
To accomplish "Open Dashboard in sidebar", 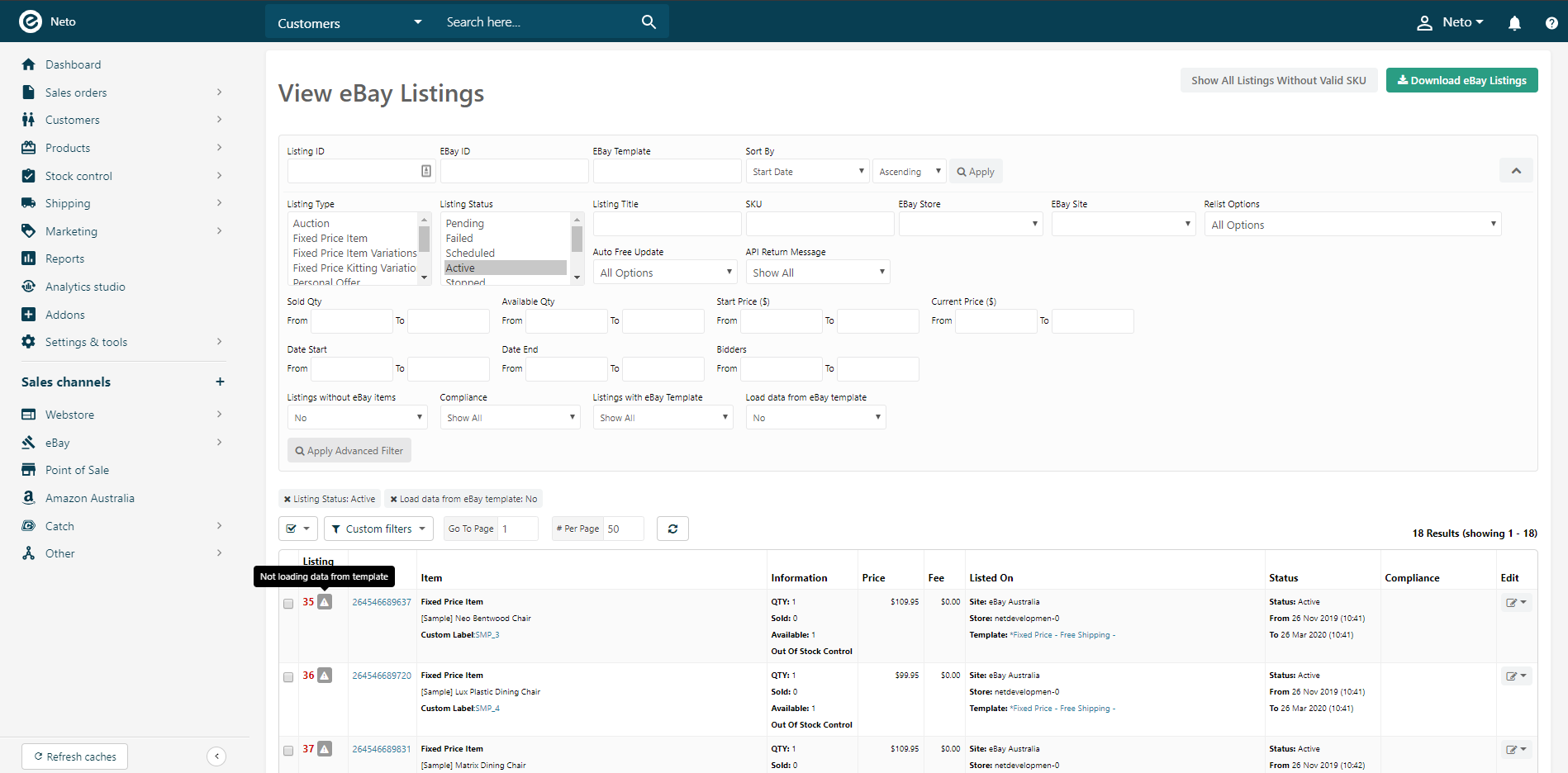I will [73, 64].
